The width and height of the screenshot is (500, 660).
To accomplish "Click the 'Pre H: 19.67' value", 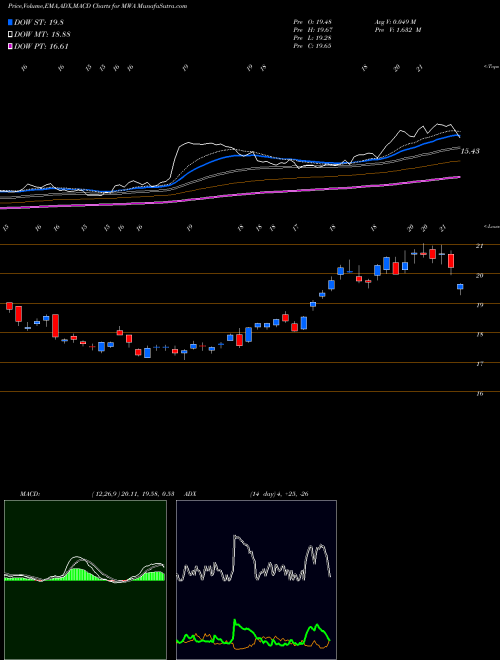I will (312, 30).
